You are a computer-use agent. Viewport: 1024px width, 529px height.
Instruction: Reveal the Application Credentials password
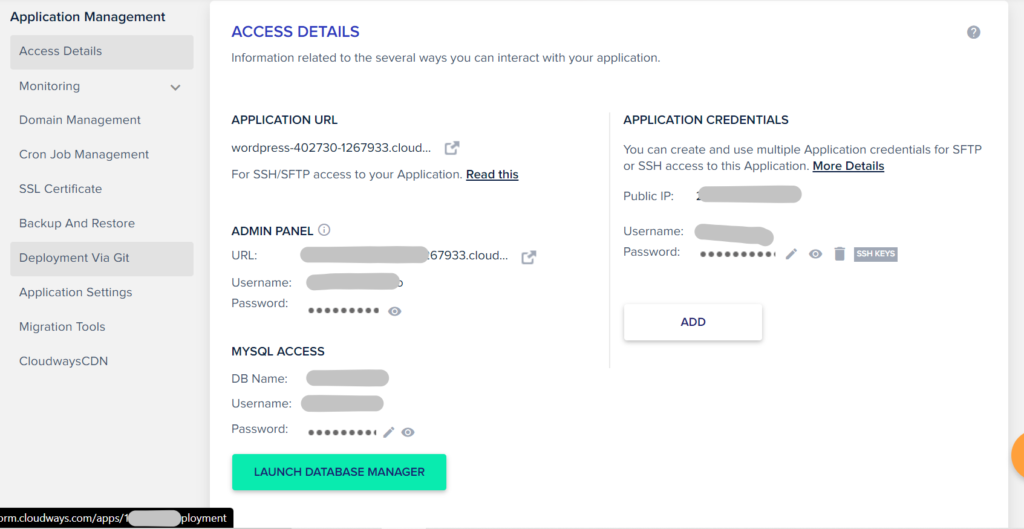click(816, 254)
